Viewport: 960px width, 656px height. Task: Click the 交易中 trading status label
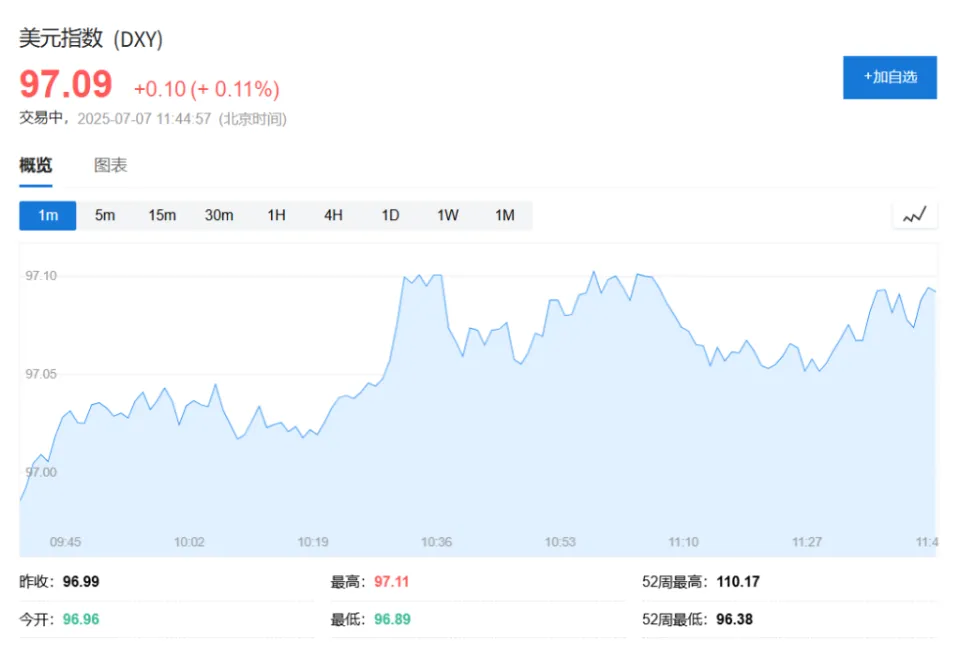tap(40, 118)
